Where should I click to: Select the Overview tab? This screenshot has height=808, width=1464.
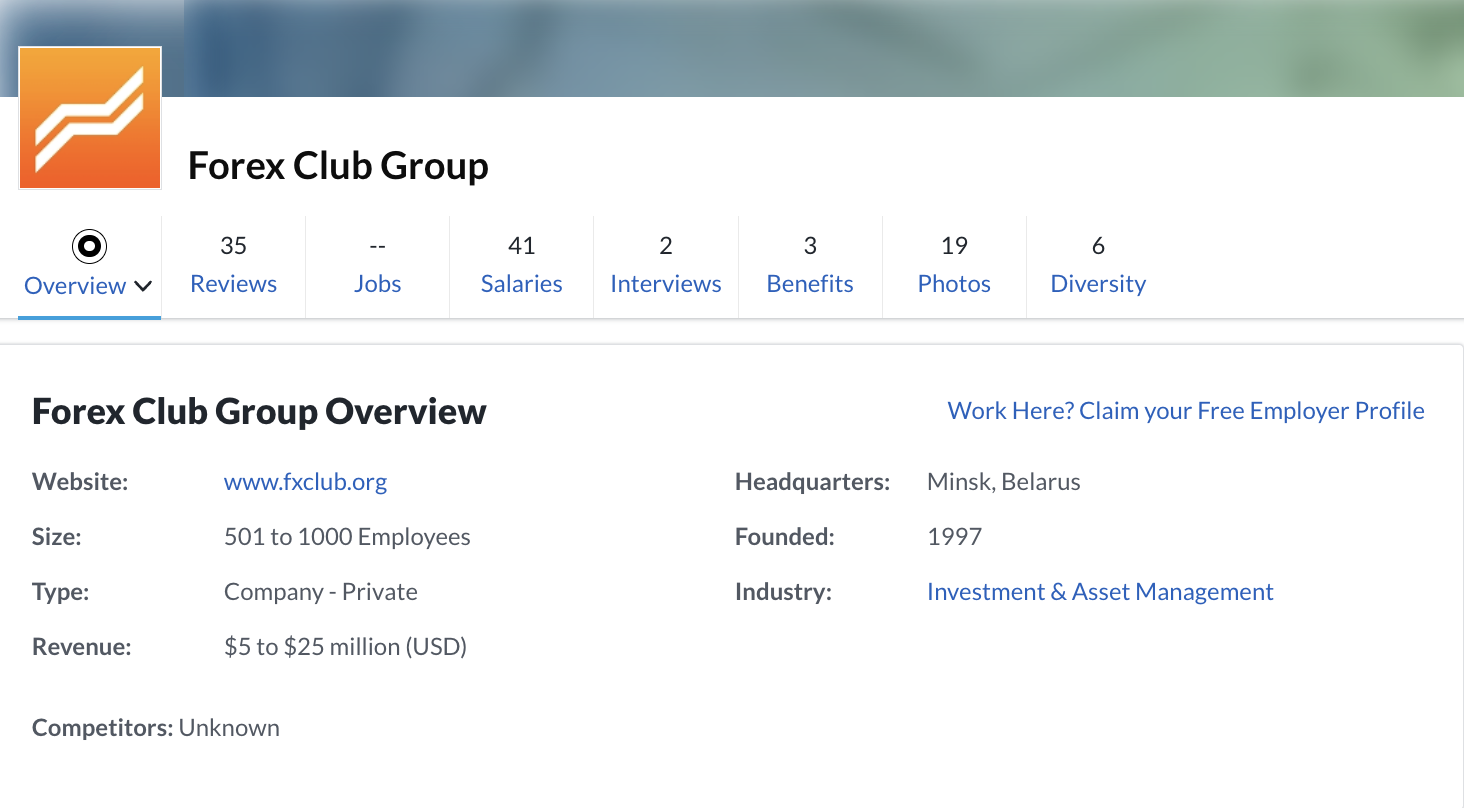[x=89, y=266]
